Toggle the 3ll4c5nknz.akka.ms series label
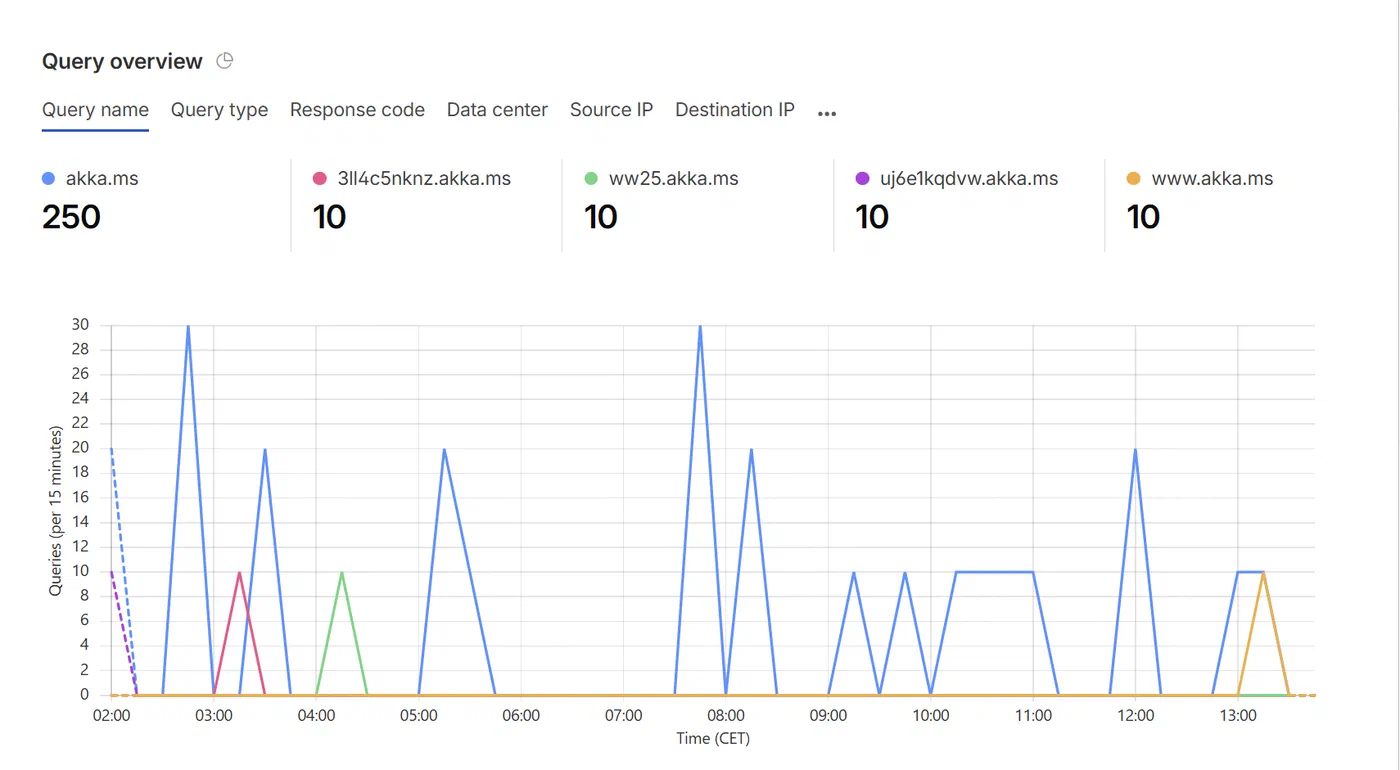 tap(425, 179)
